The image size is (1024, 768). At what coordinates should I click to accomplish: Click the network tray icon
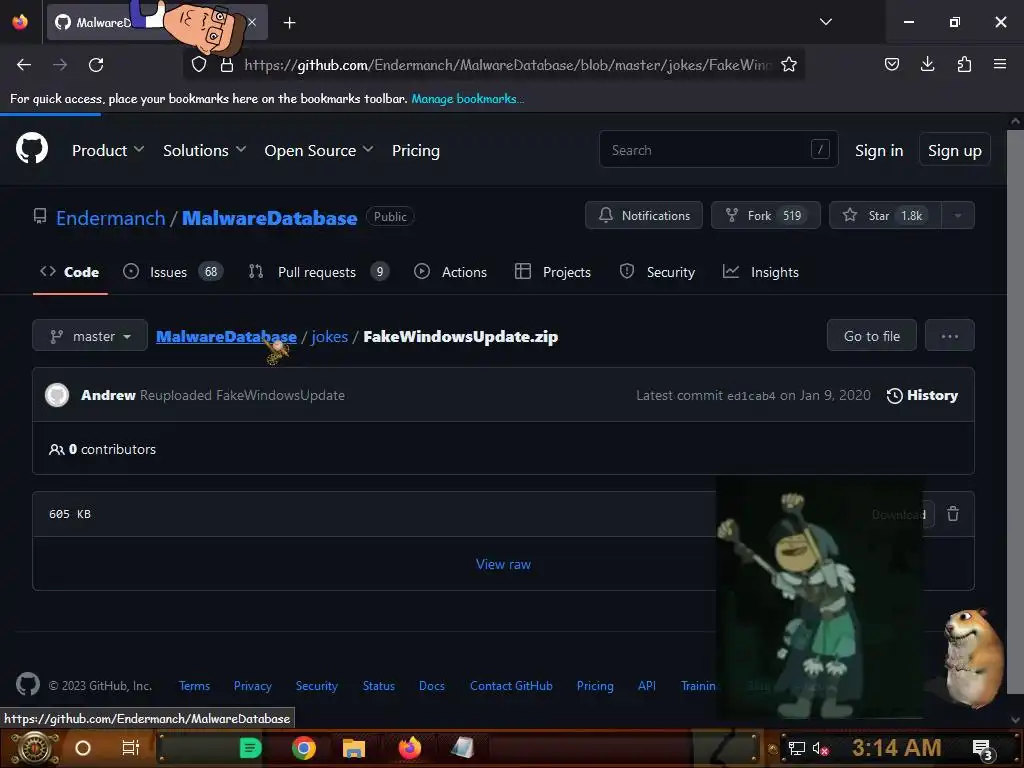click(797, 748)
